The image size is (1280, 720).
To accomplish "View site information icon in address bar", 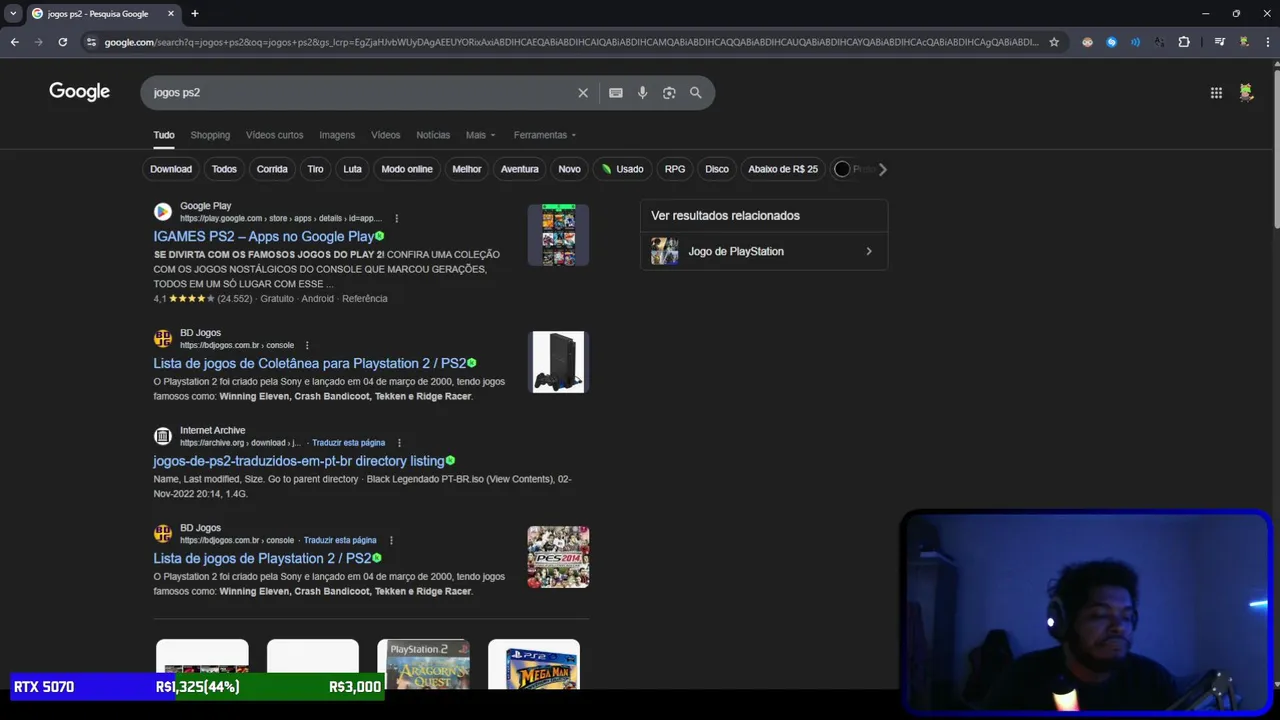I will (91, 42).
